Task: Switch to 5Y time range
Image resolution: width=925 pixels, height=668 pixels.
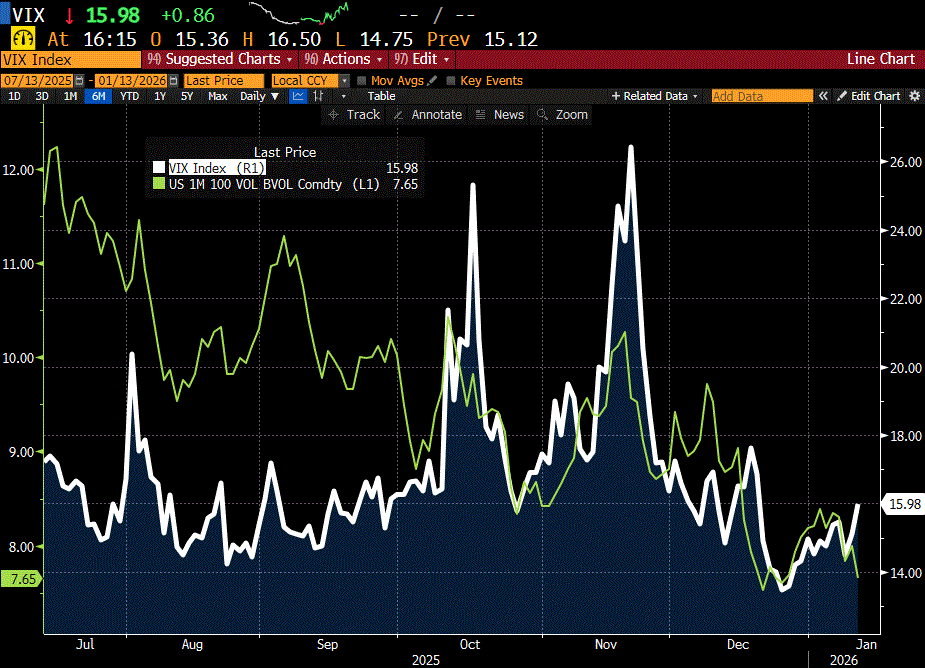Action: point(187,96)
